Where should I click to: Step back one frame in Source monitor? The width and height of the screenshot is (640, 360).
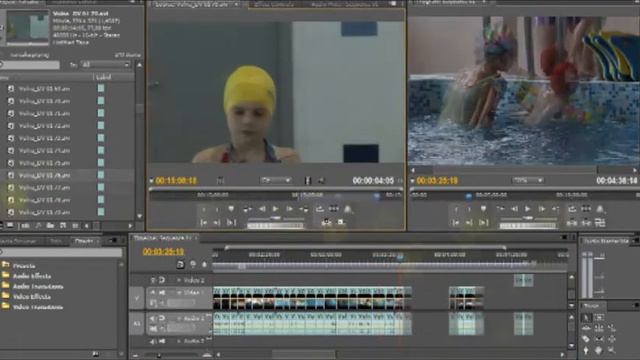pos(262,209)
